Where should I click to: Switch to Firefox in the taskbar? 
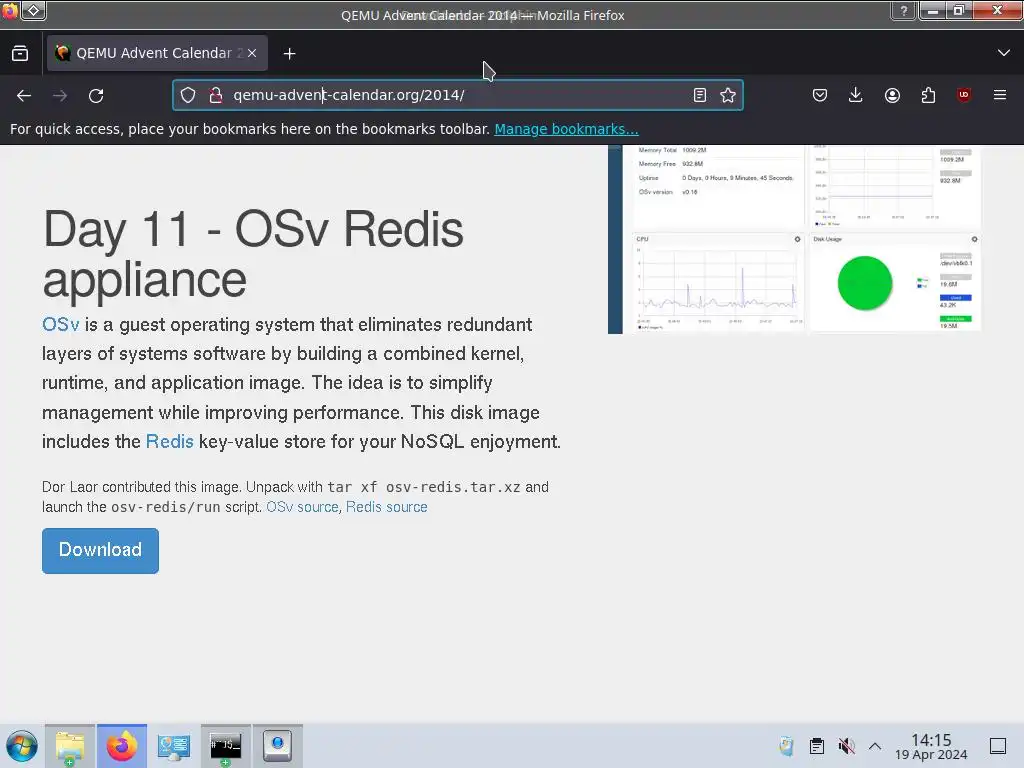point(122,746)
